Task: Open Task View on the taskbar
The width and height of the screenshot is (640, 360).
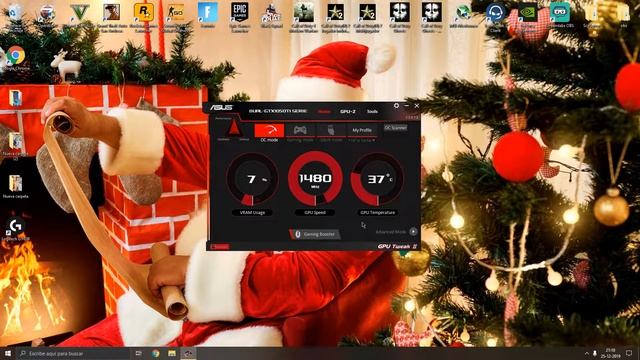Action: tap(138, 353)
